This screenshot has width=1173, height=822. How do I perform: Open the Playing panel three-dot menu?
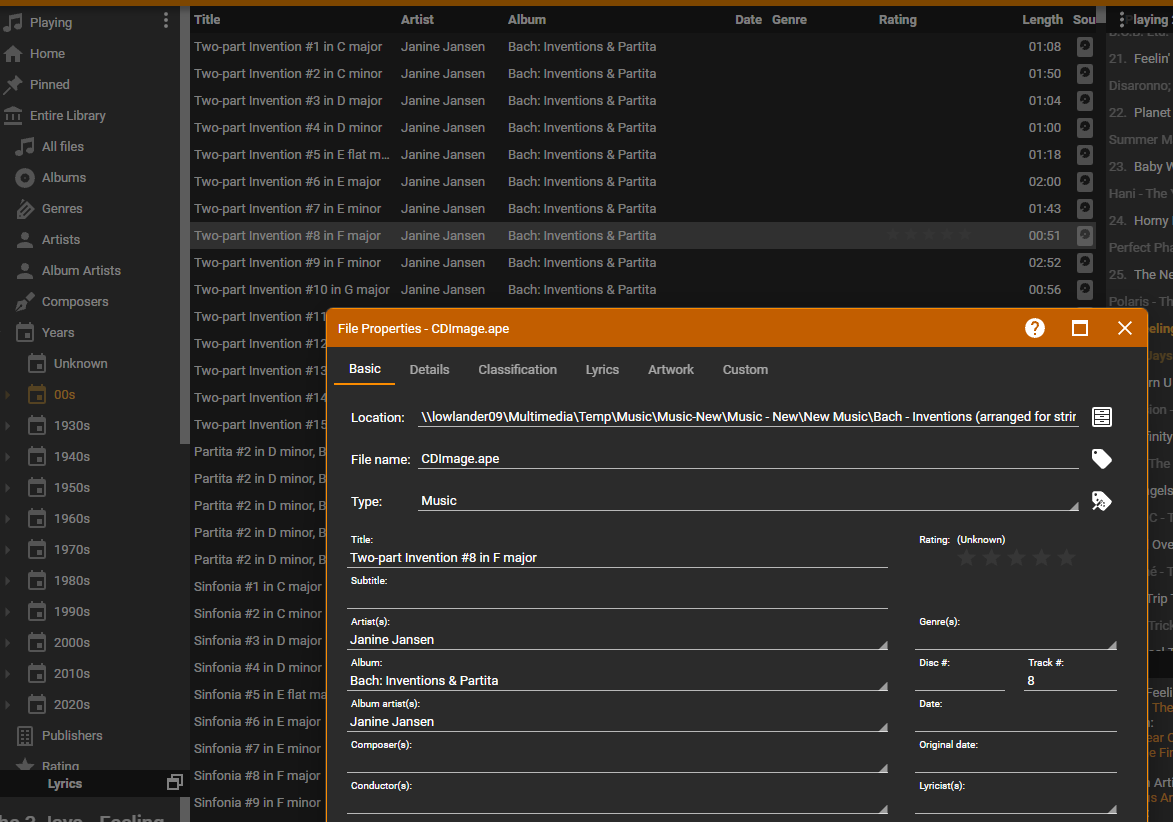[165, 21]
